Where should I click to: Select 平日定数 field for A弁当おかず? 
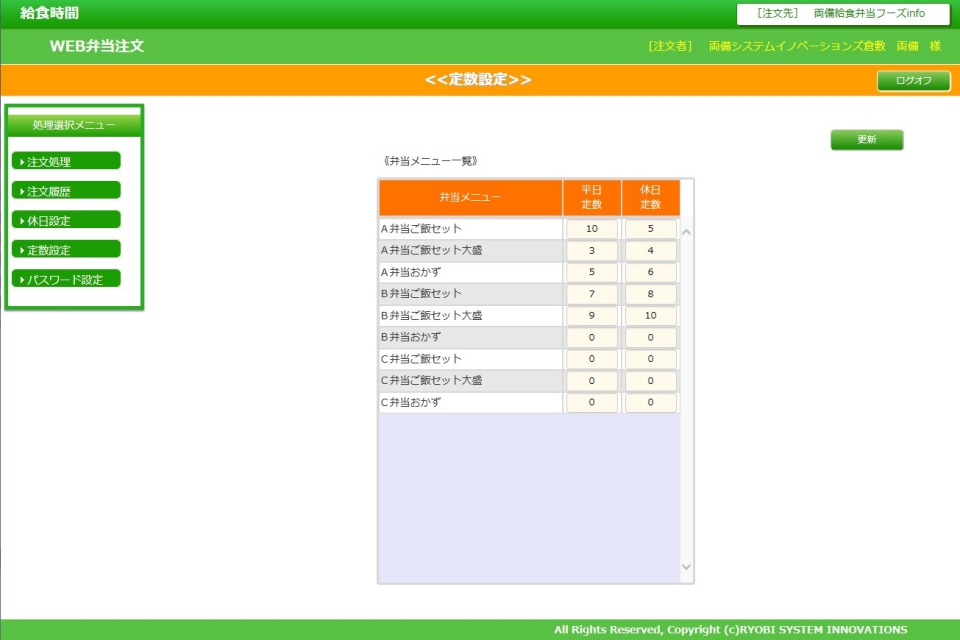[591, 272]
